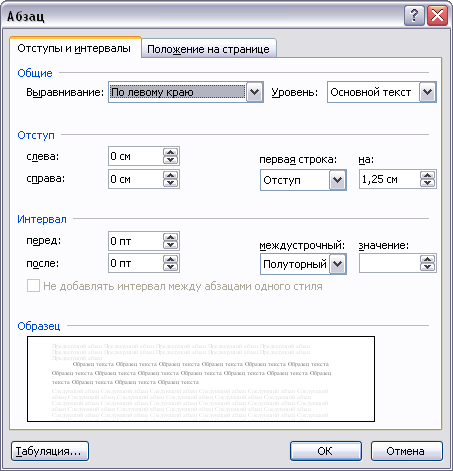
Task: Click the слева indent input field
Action: (x=136, y=156)
